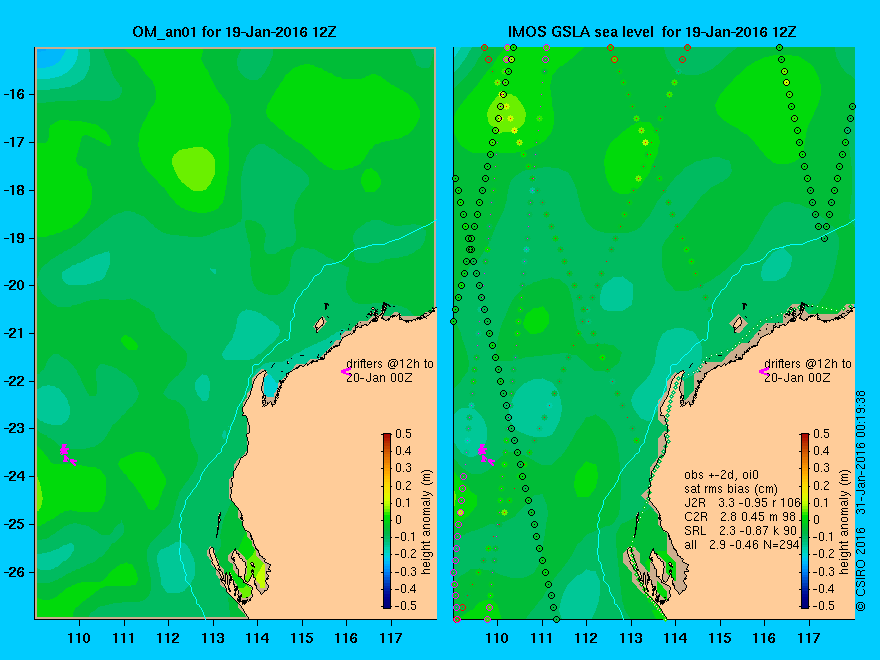The height and width of the screenshot is (660, 880).
Task: Click the magenta drifter track offshore in IMOS GSLA map
Action: point(485,455)
